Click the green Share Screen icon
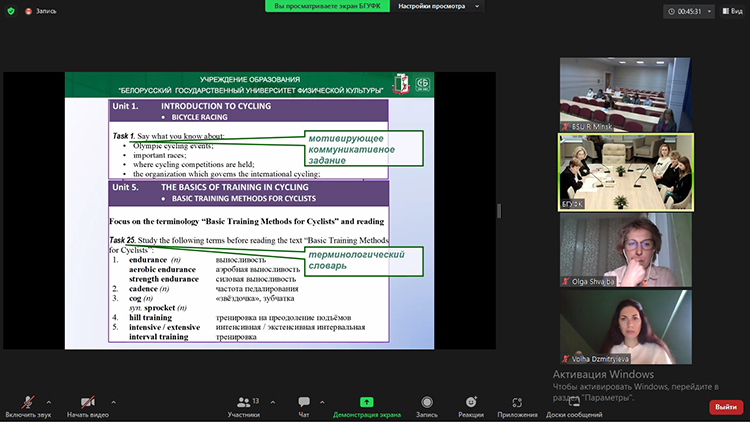This screenshot has width=750, height=423. tap(366, 402)
